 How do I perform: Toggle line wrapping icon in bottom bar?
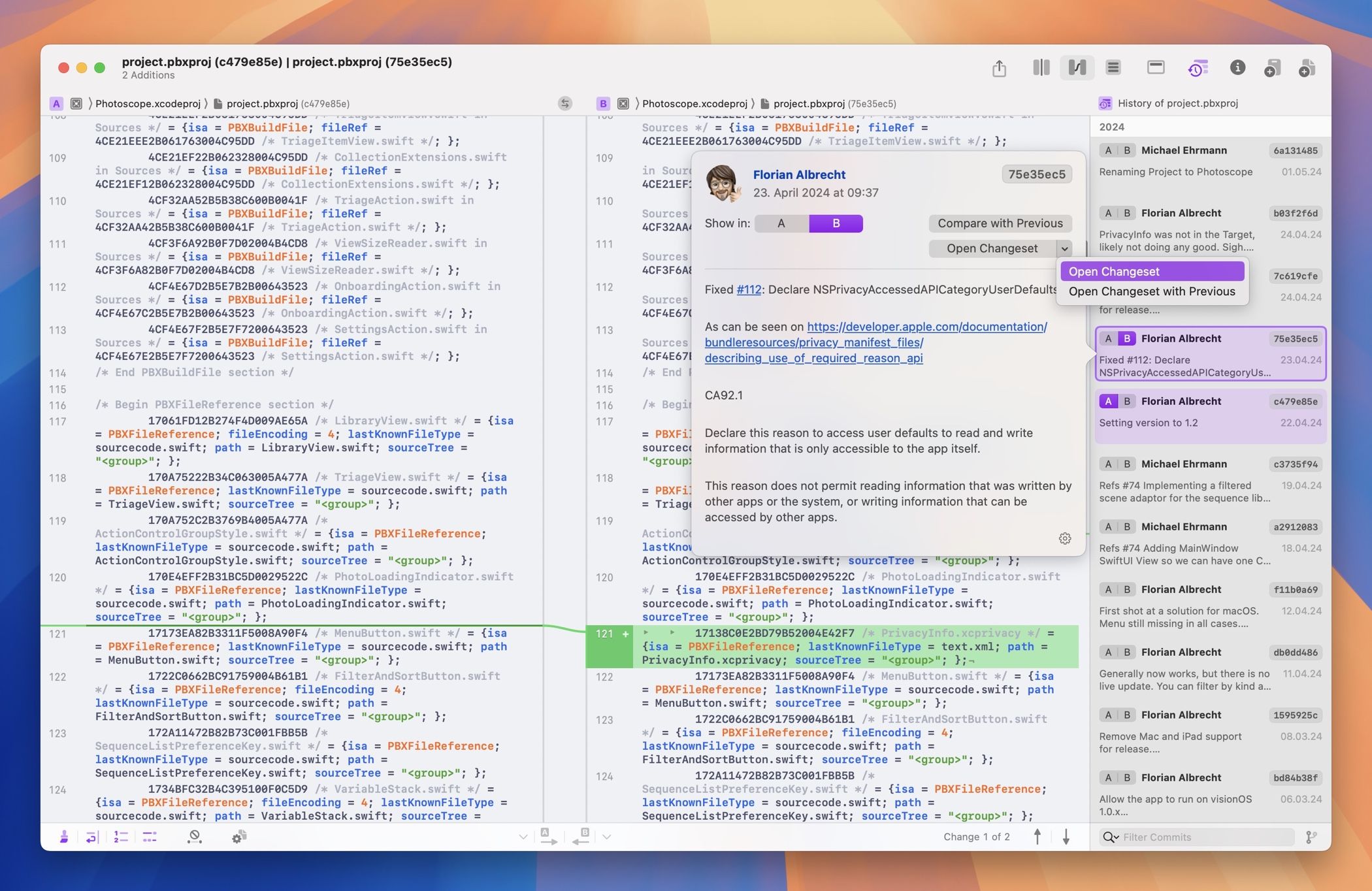tap(91, 837)
